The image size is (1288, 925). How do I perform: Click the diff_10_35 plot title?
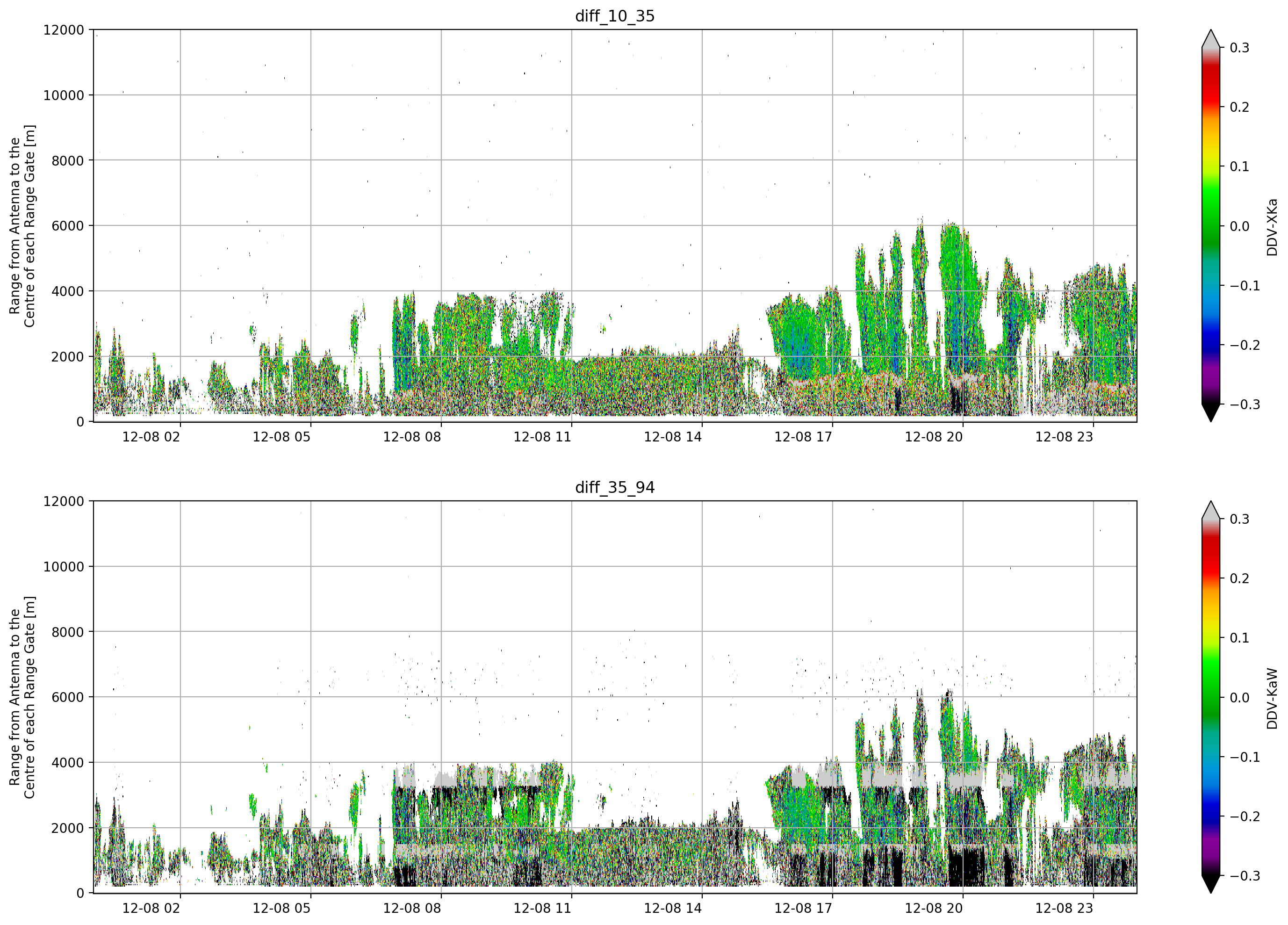[614, 16]
